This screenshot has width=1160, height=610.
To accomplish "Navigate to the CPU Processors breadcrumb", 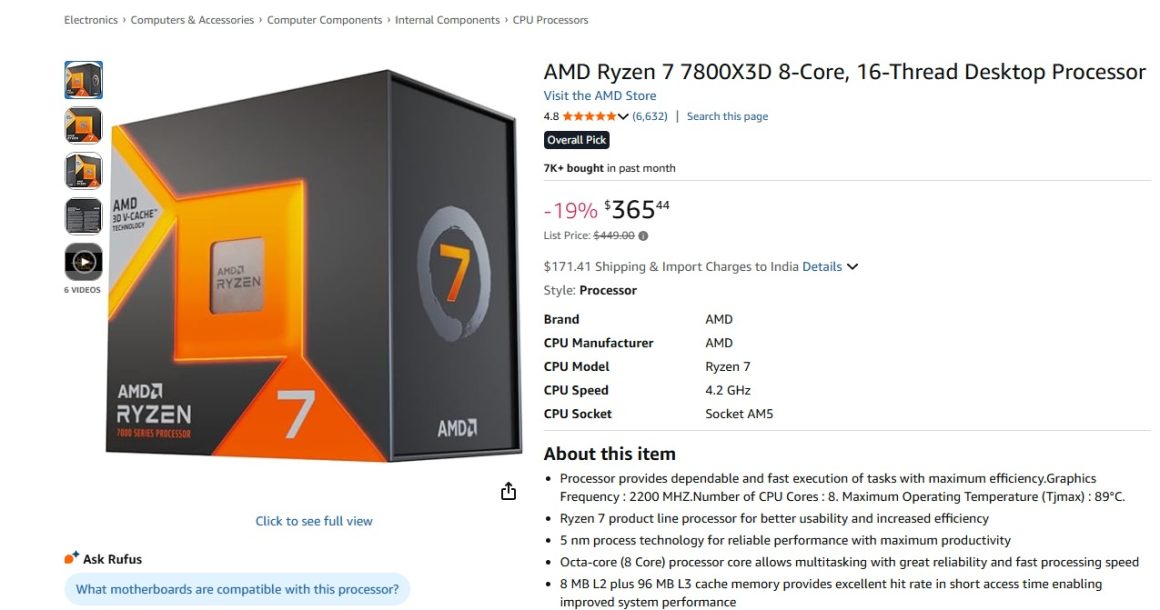I will (x=551, y=19).
